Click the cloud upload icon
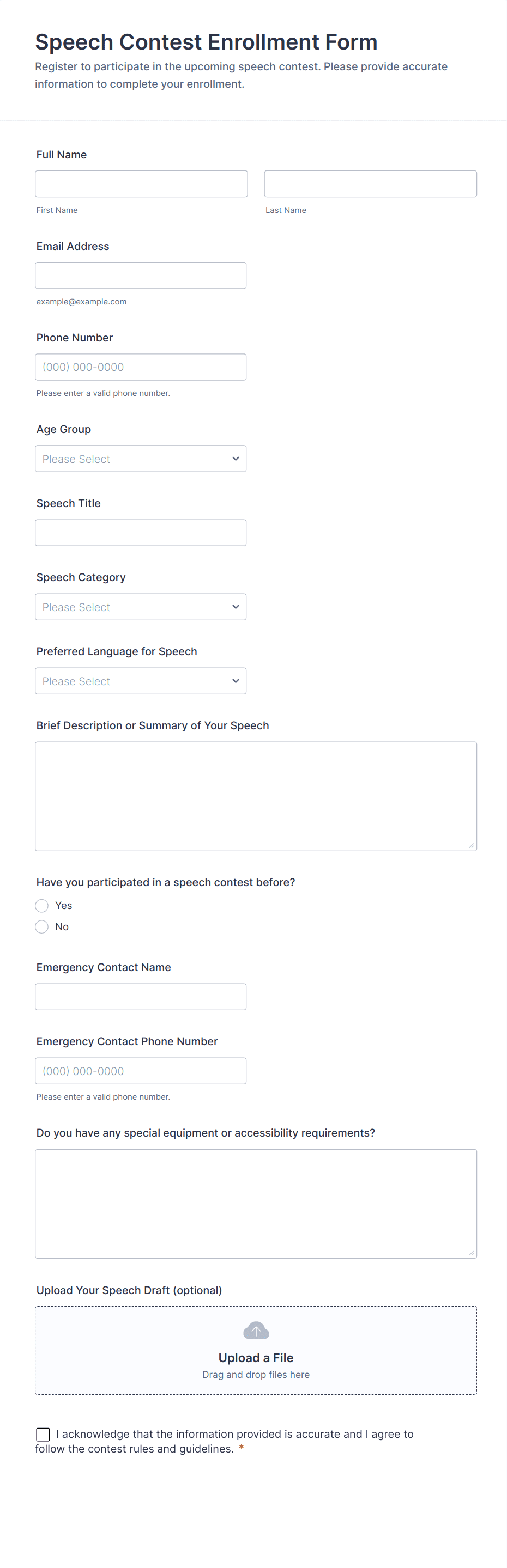The height and width of the screenshot is (1568, 507). click(256, 1331)
